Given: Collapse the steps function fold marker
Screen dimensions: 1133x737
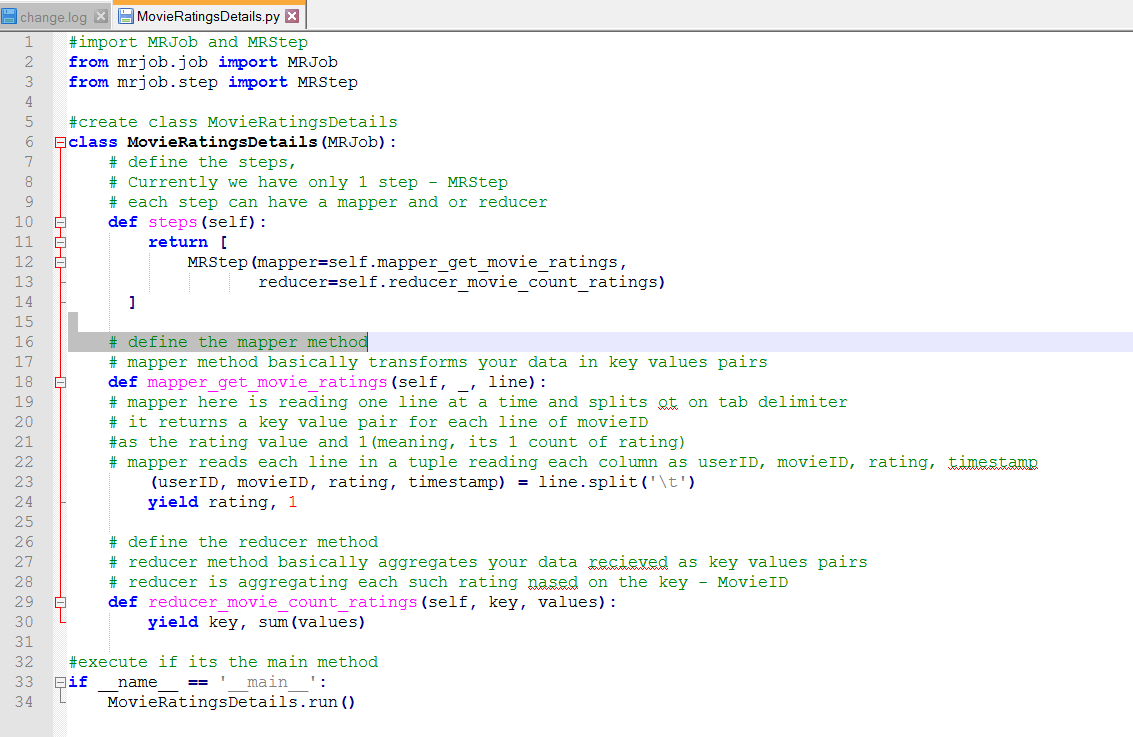Looking at the screenshot, I should 61,223.
